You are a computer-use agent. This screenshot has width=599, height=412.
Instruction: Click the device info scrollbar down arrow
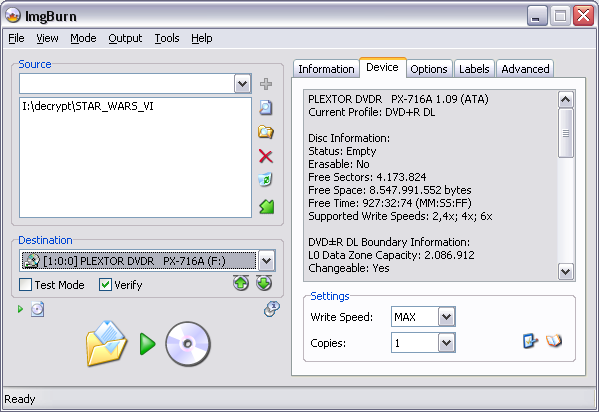click(x=565, y=272)
